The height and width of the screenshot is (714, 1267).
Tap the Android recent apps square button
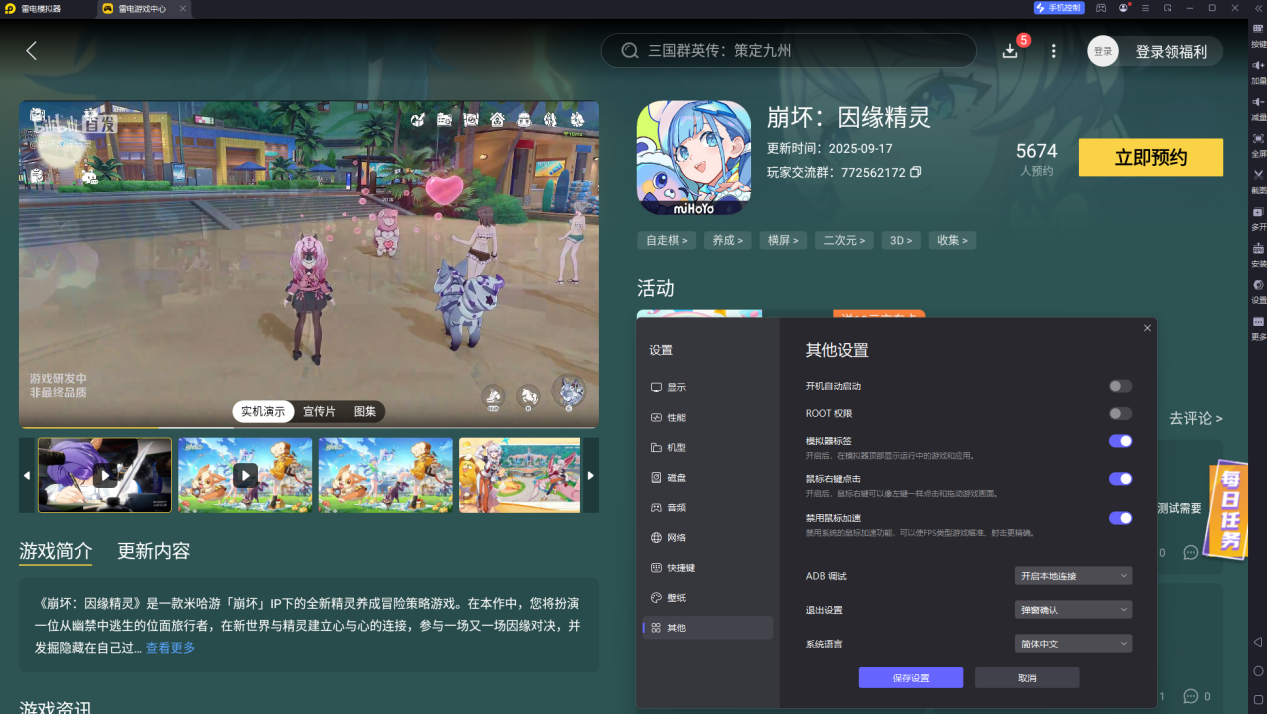click(1258, 699)
